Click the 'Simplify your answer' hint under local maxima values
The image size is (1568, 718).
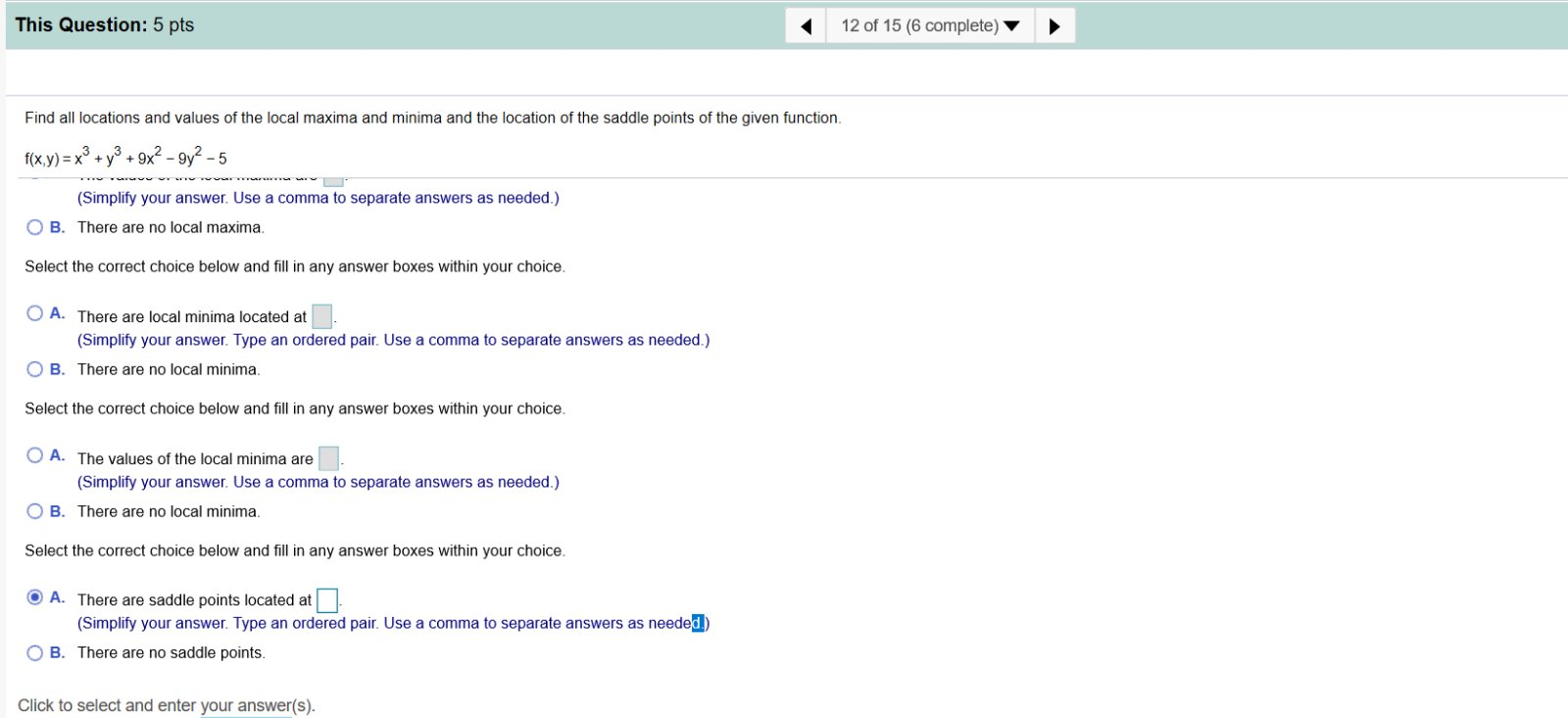[x=318, y=198]
